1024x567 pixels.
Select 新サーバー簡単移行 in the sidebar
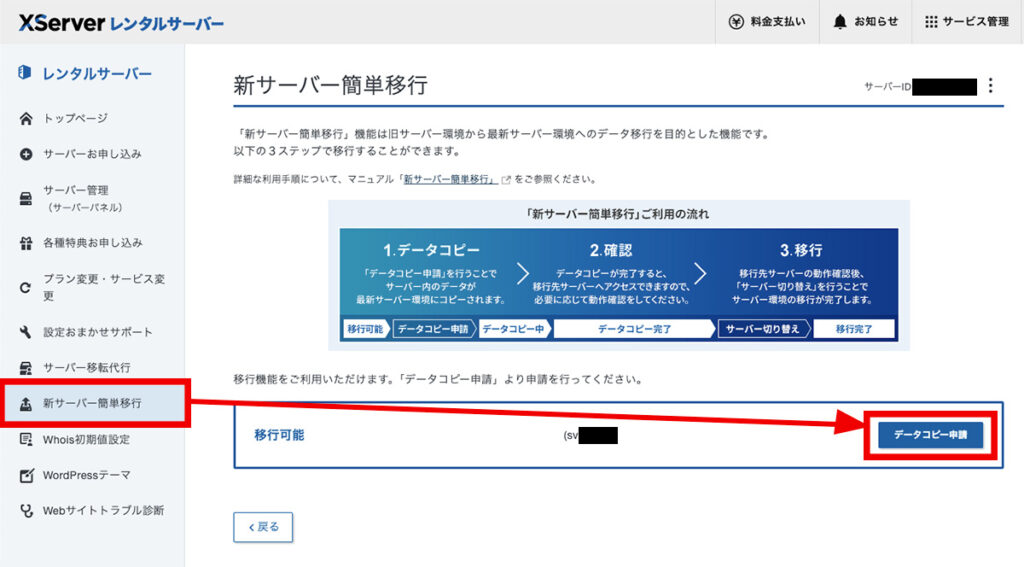click(92, 404)
